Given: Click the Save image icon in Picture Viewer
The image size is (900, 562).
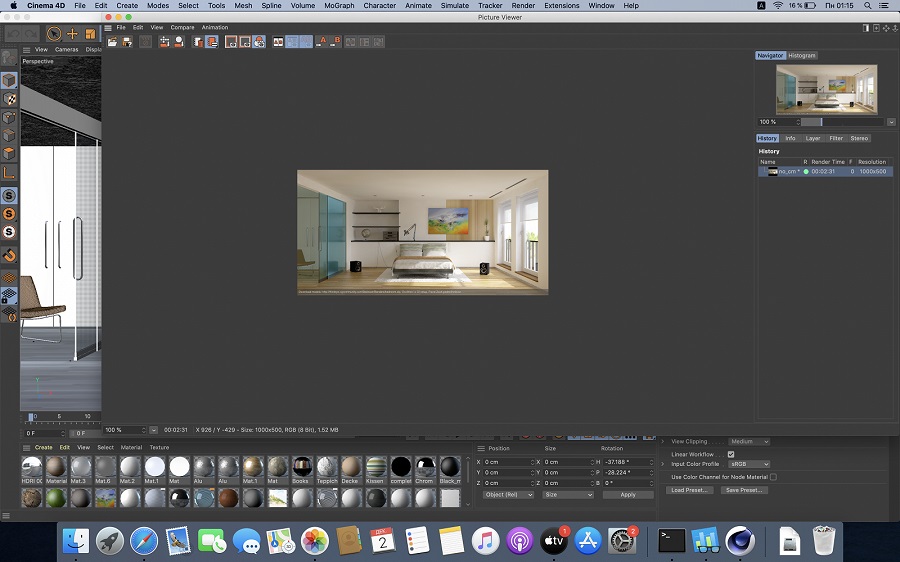Looking at the screenshot, I should click(x=126, y=42).
